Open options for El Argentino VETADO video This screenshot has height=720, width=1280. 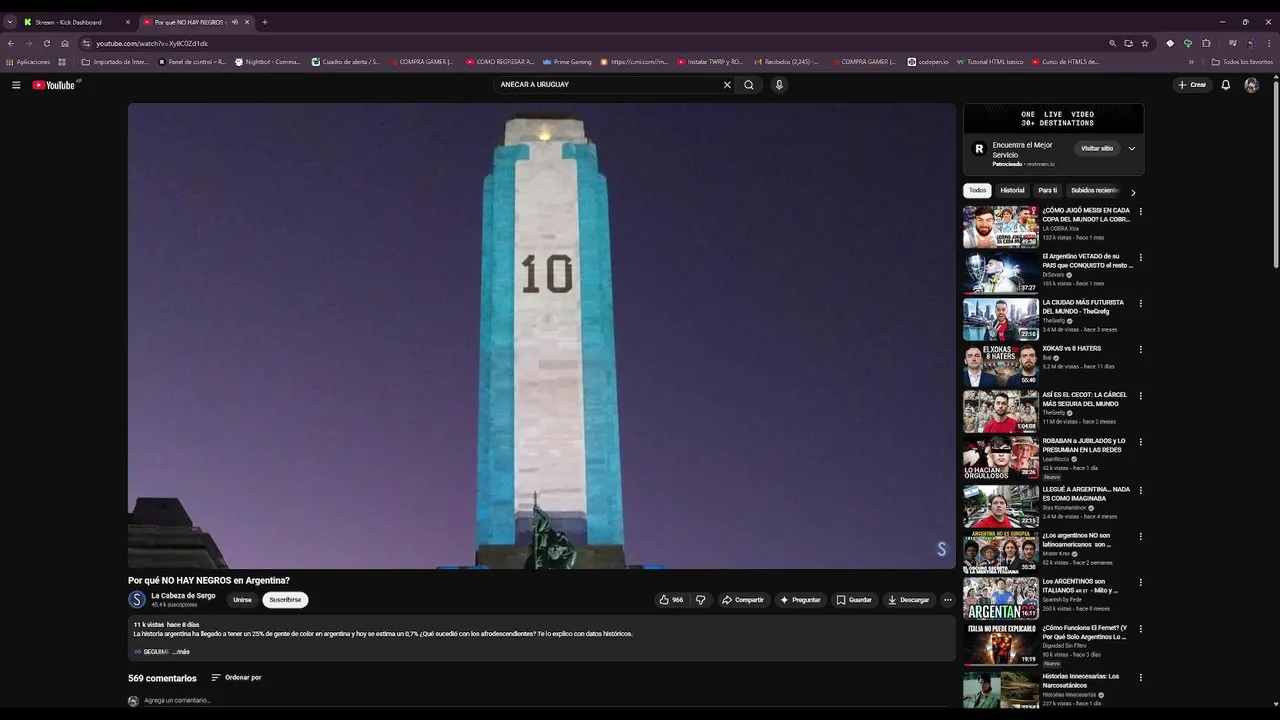tap(1140, 258)
